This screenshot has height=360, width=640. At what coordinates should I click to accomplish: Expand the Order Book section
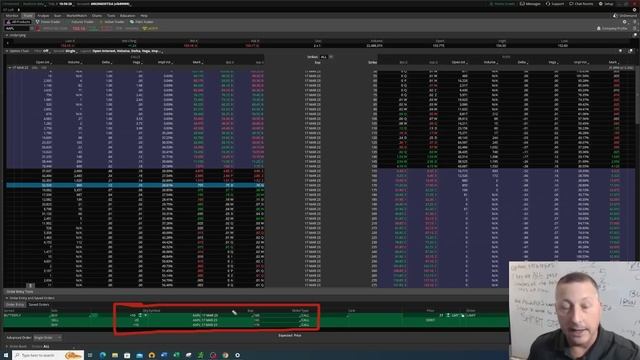(x=7, y=347)
